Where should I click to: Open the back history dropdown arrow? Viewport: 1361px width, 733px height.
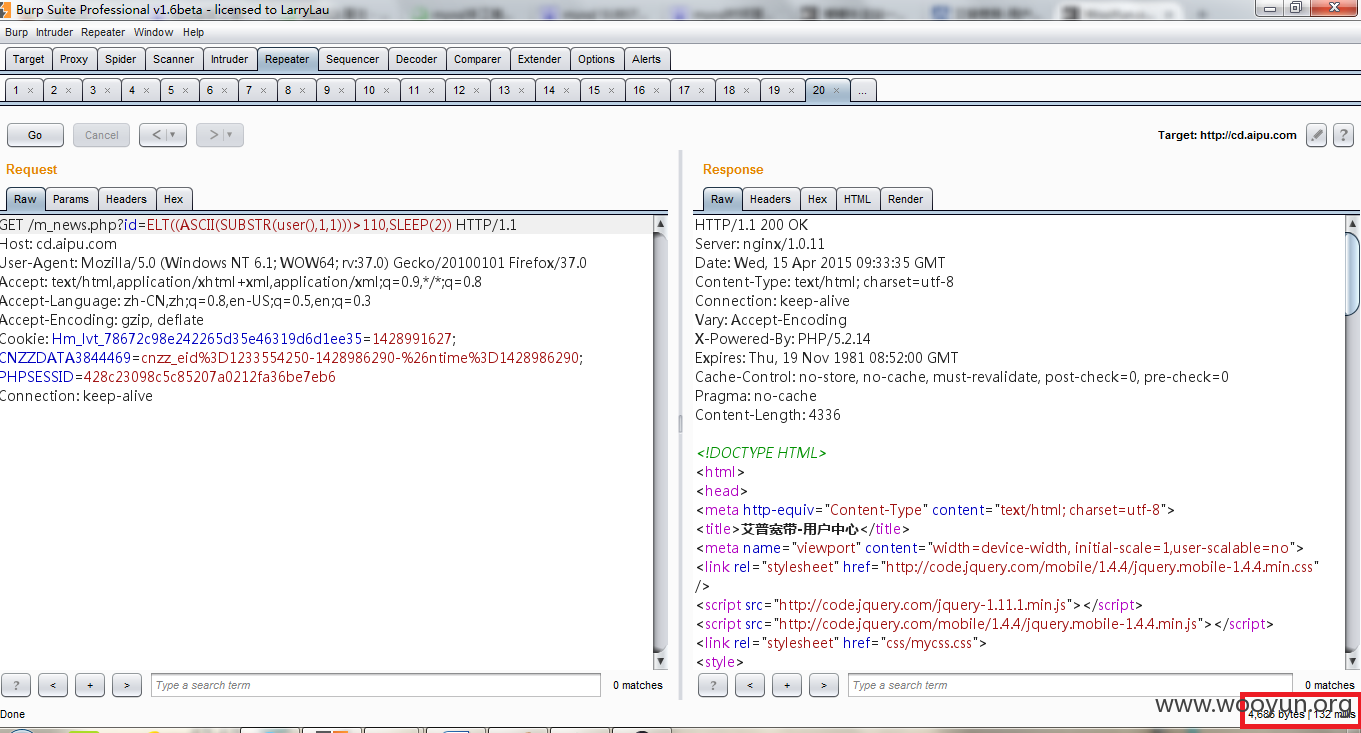(172, 135)
